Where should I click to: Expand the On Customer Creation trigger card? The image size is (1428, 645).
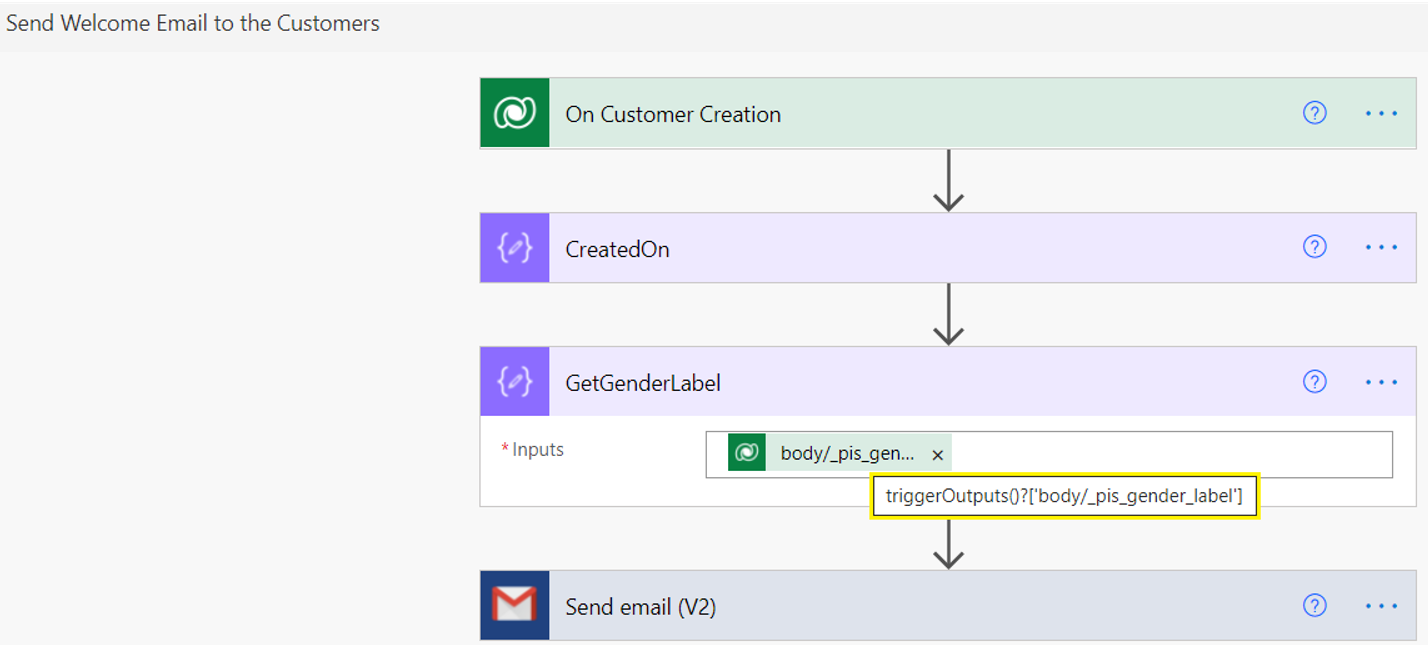click(673, 114)
